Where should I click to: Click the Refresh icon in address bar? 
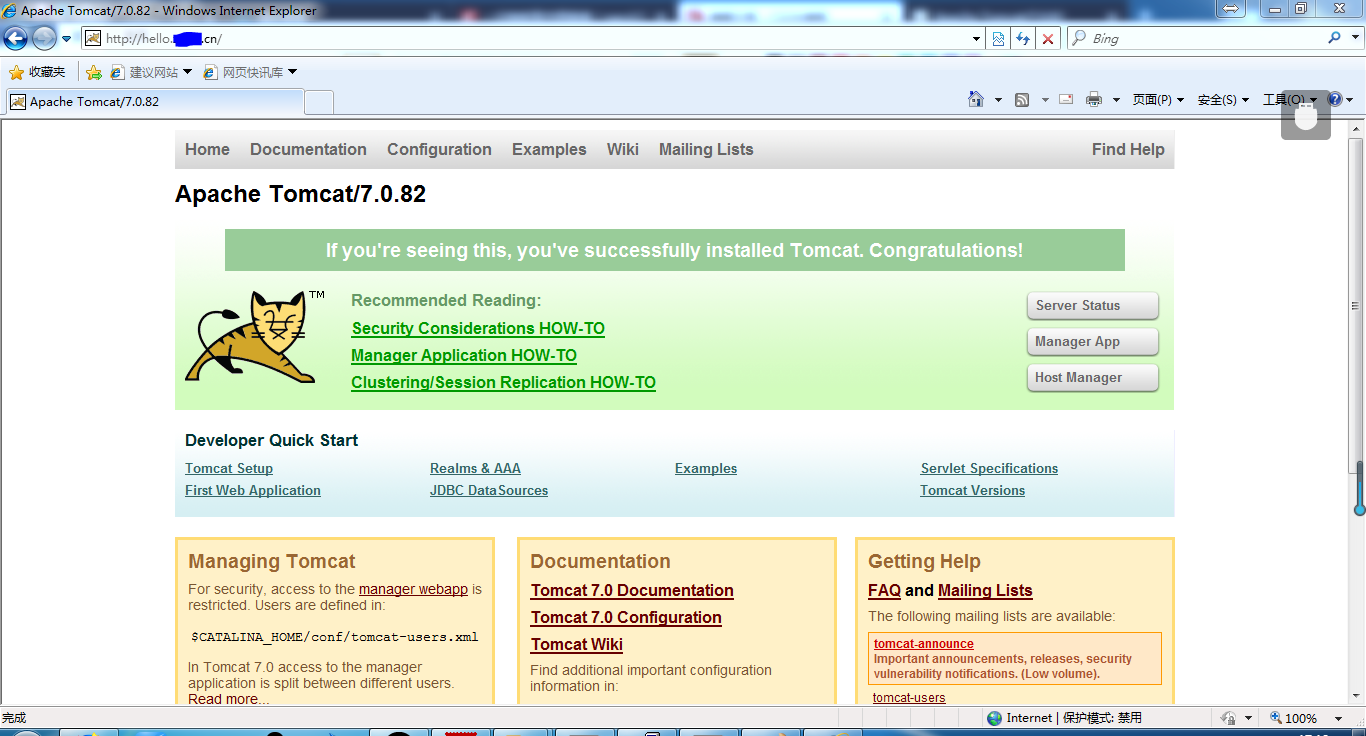[1023, 39]
